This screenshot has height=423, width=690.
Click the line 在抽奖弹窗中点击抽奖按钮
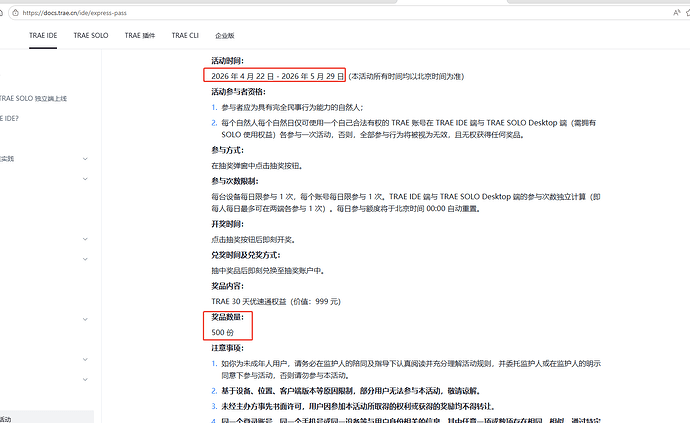click(257, 166)
